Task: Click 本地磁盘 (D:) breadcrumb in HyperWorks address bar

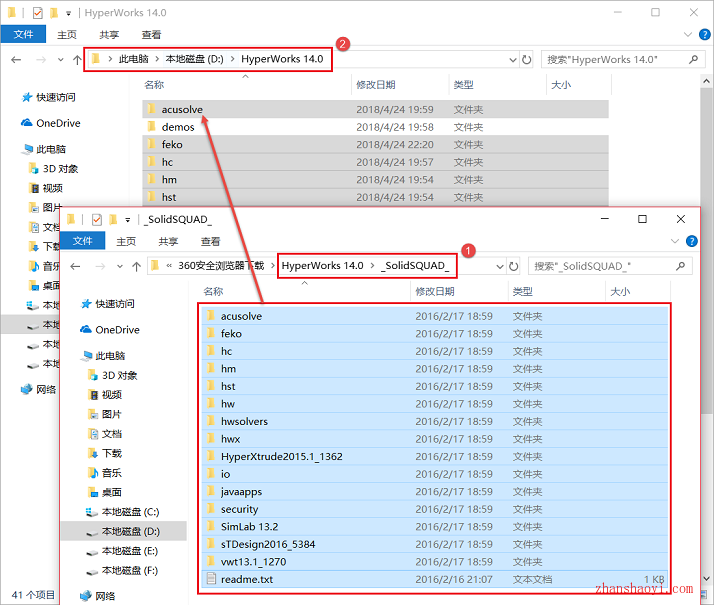Action: tap(194, 59)
